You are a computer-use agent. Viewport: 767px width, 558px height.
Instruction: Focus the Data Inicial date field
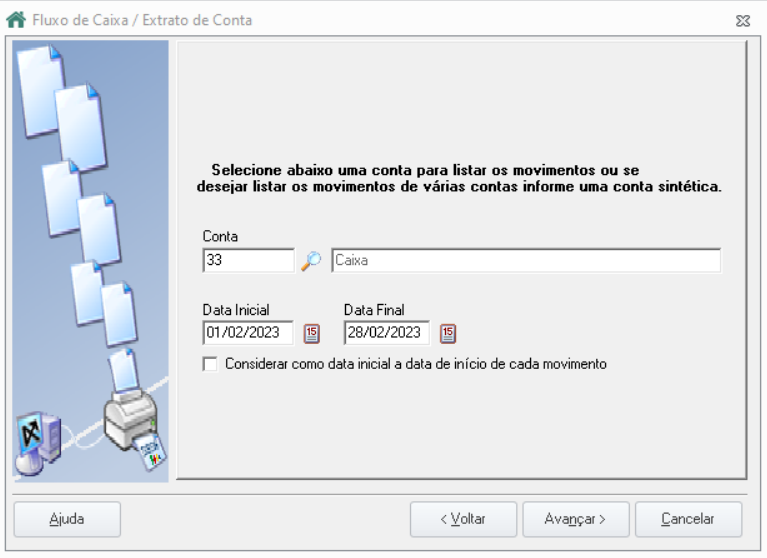pos(248,333)
